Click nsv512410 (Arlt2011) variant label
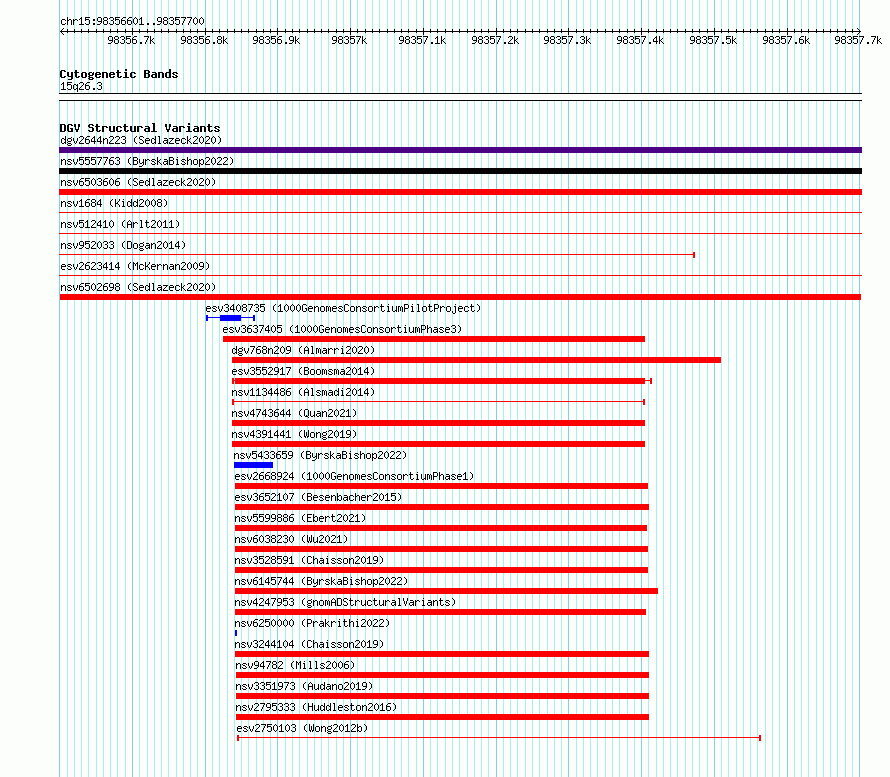 coord(120,224)
